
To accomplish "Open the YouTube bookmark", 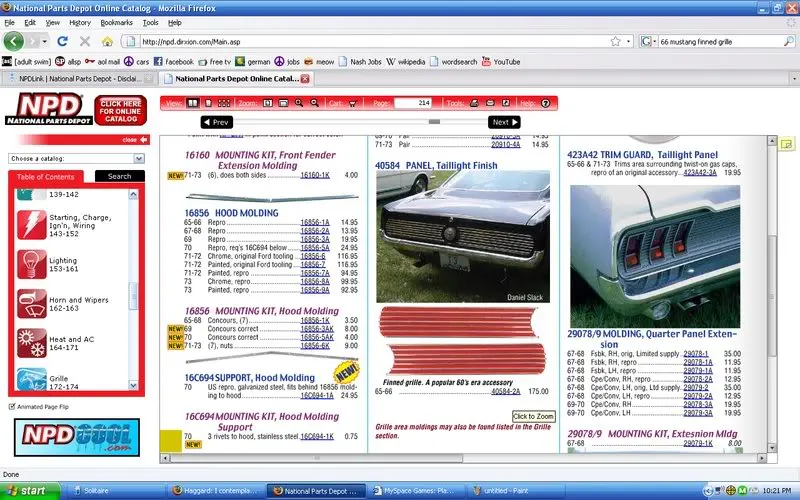I will pyautogui.click(x=501, y=62).
